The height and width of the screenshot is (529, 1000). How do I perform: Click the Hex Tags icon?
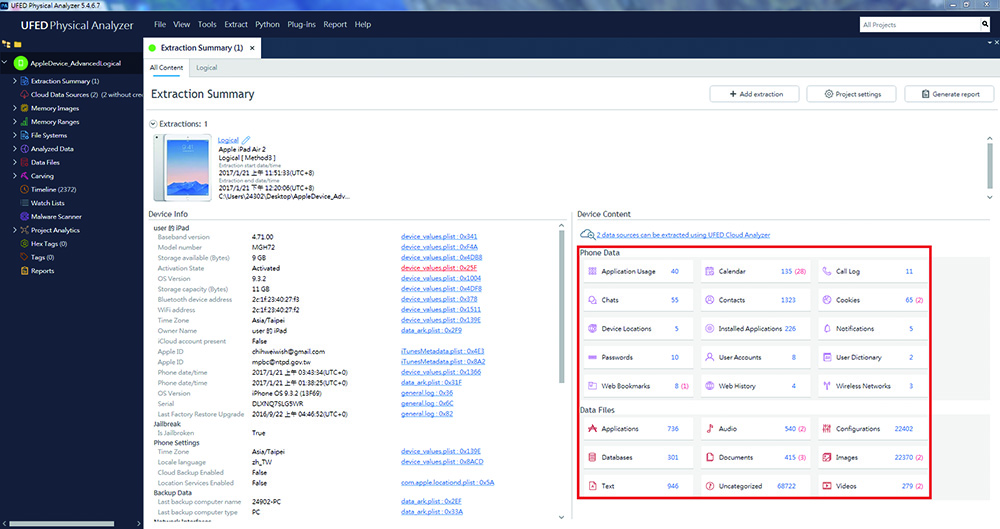coord(24,244)
